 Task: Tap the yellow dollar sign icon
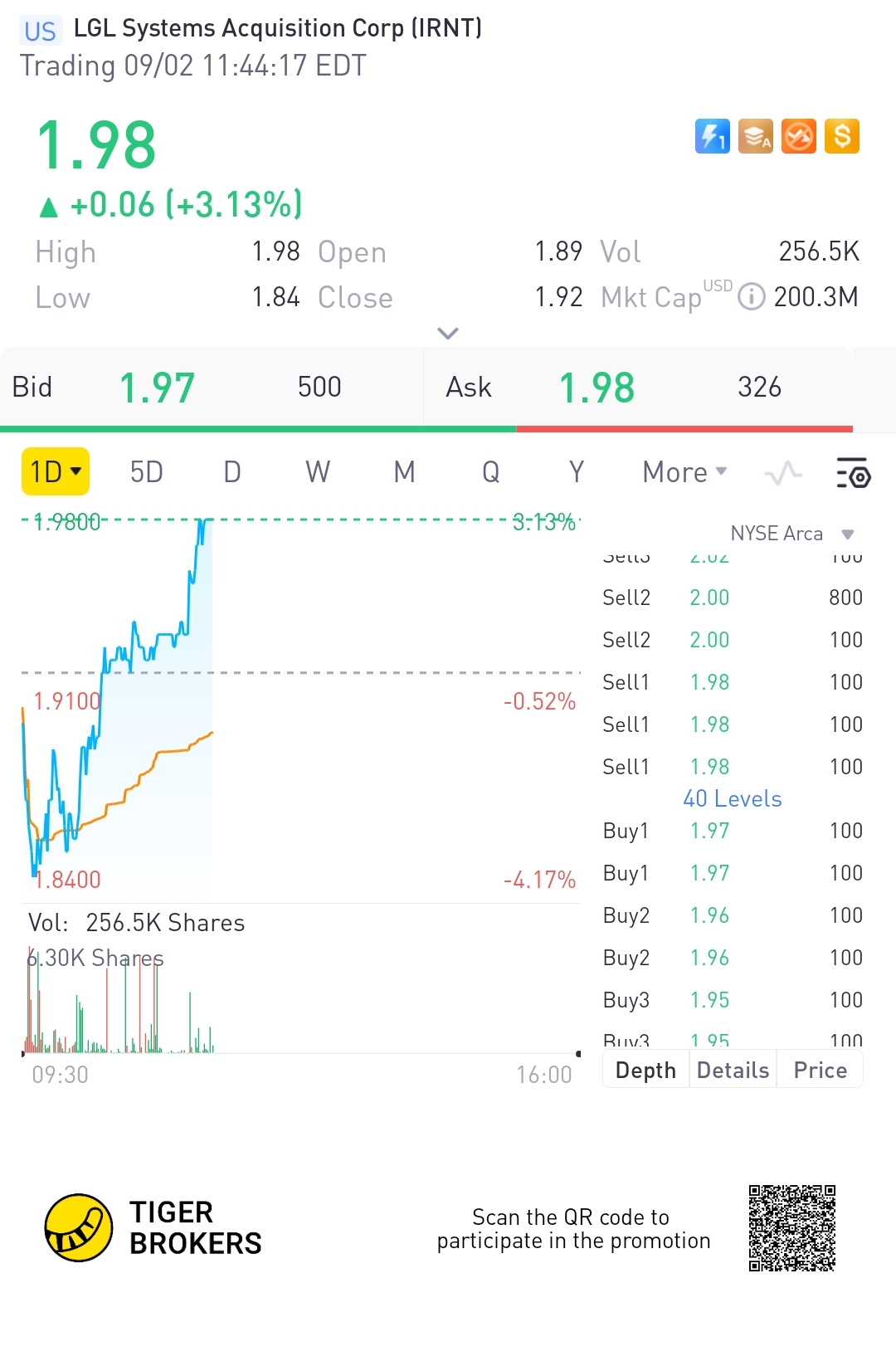pyautogui.click(x=842, y=137)
